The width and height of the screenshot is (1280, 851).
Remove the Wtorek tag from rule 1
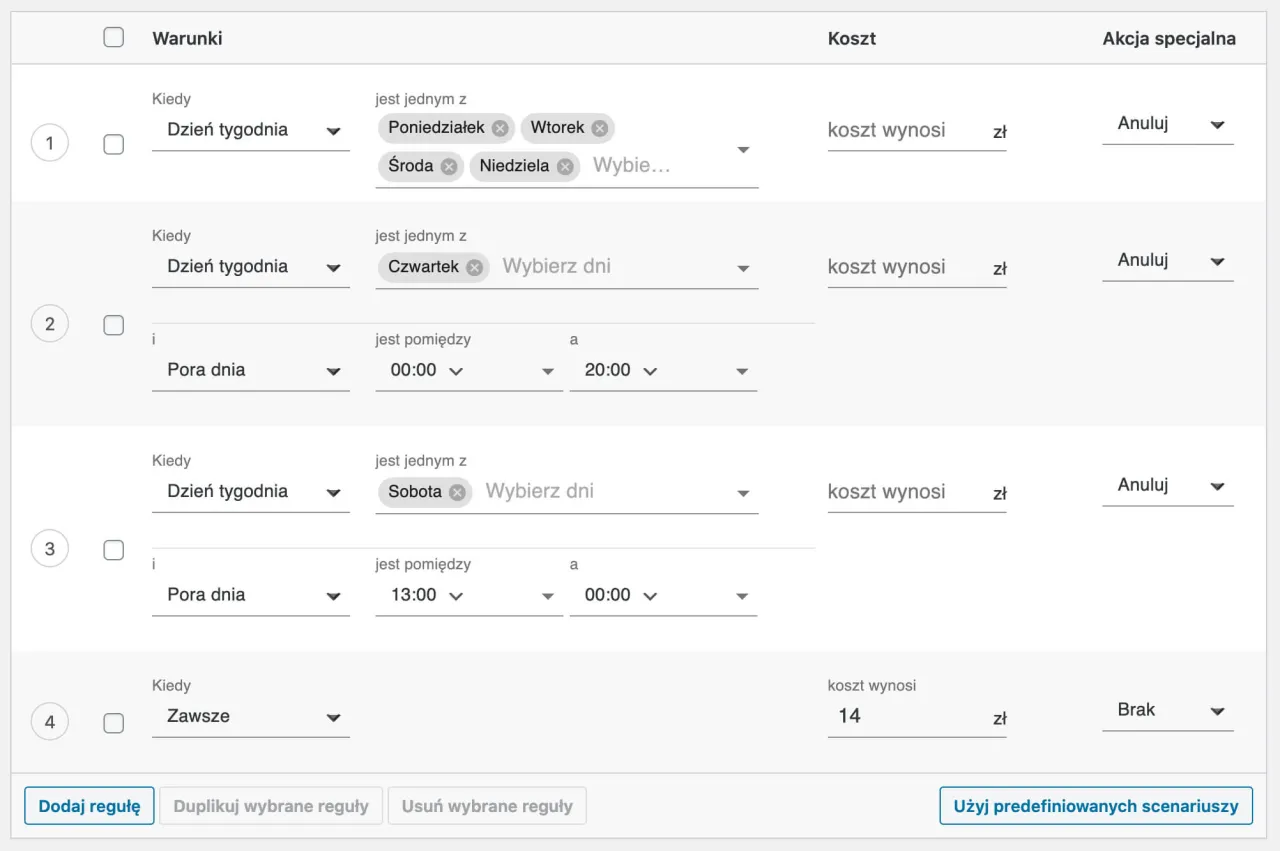click(599, 128)
